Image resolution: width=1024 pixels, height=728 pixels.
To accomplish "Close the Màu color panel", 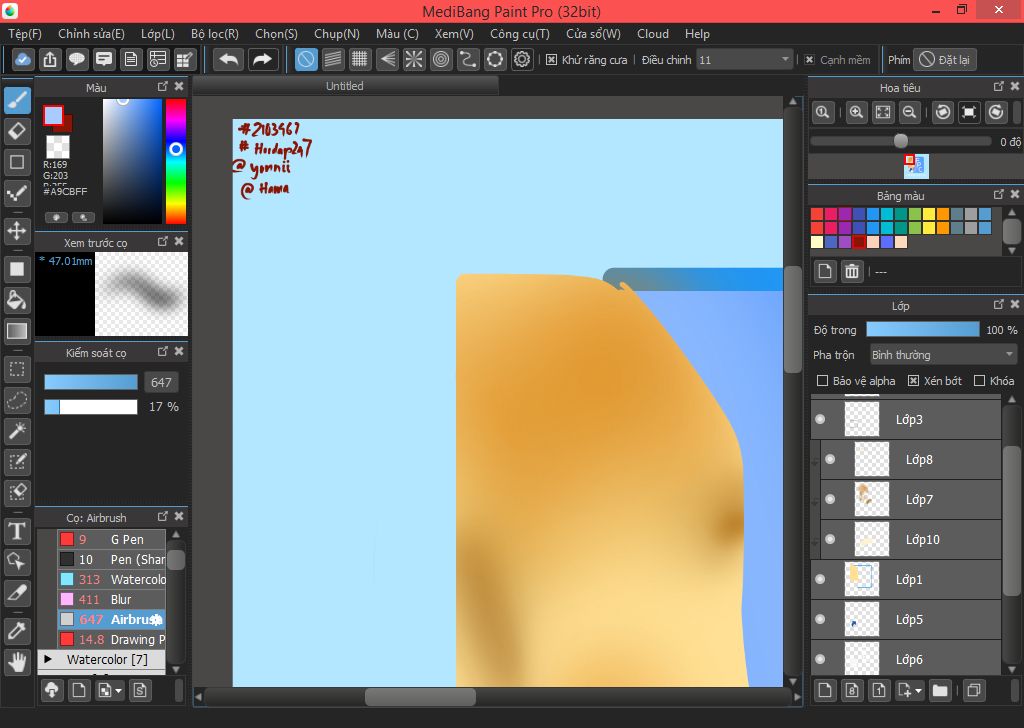I will click(x=180, y=86).
